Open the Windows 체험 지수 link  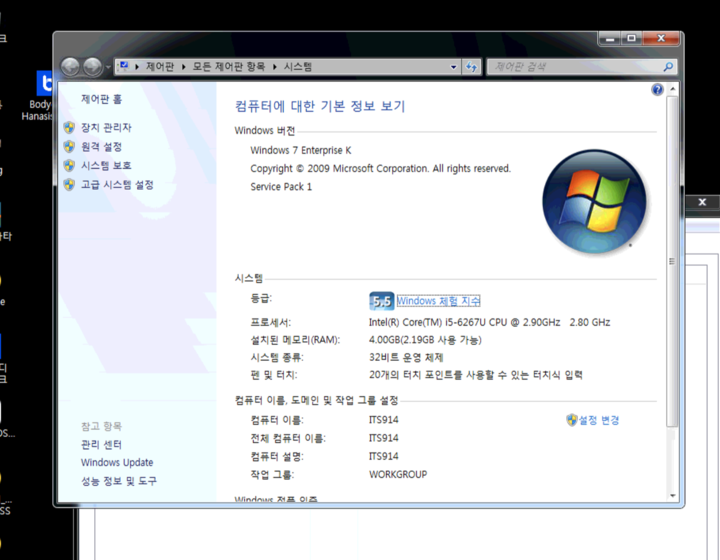coord(439,301)
